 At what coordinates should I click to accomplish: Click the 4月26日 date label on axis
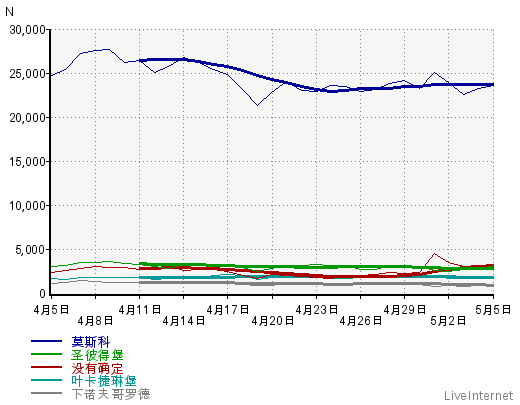tap(361, 321)
